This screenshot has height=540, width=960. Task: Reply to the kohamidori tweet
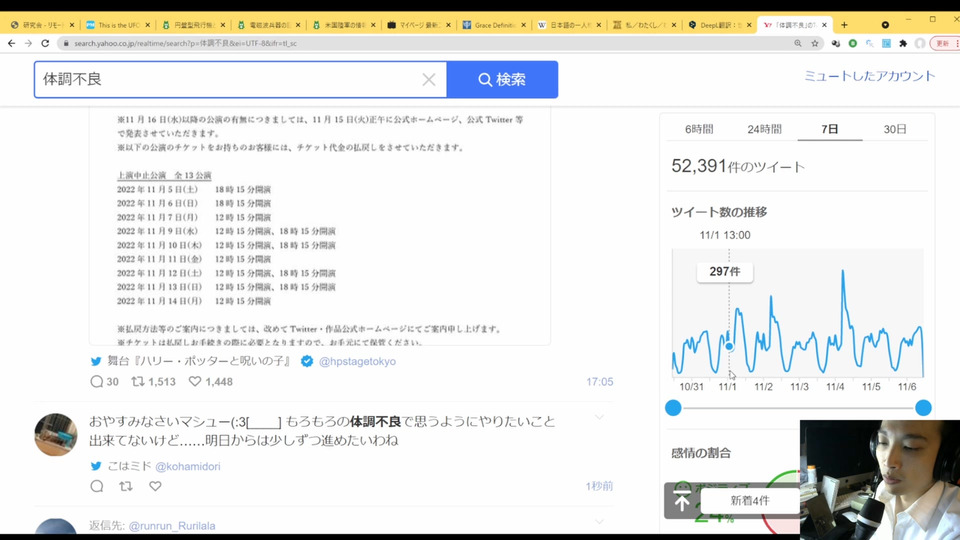pos(97,486)
